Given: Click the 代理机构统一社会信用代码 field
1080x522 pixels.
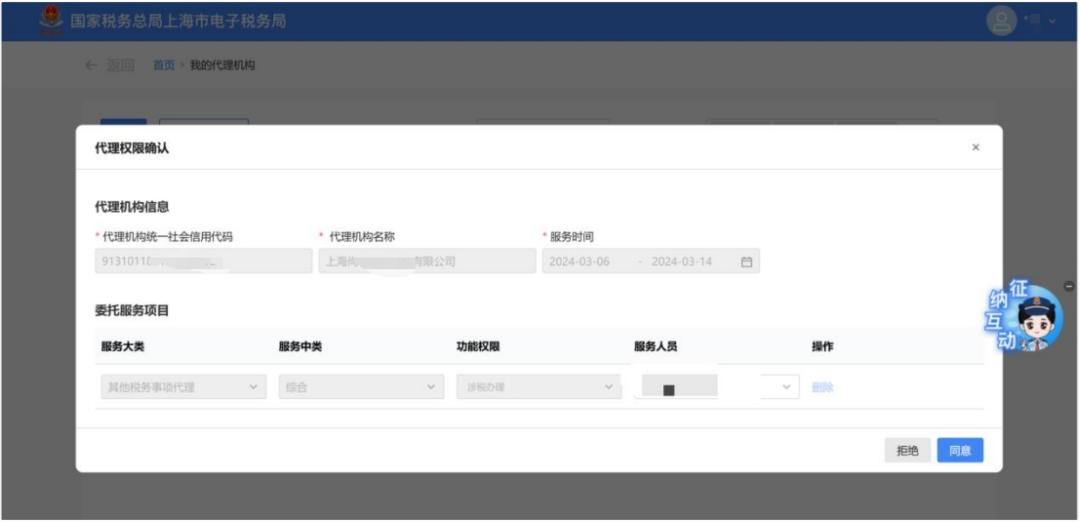Looking at the screenshot, I should tap(203, 261).
